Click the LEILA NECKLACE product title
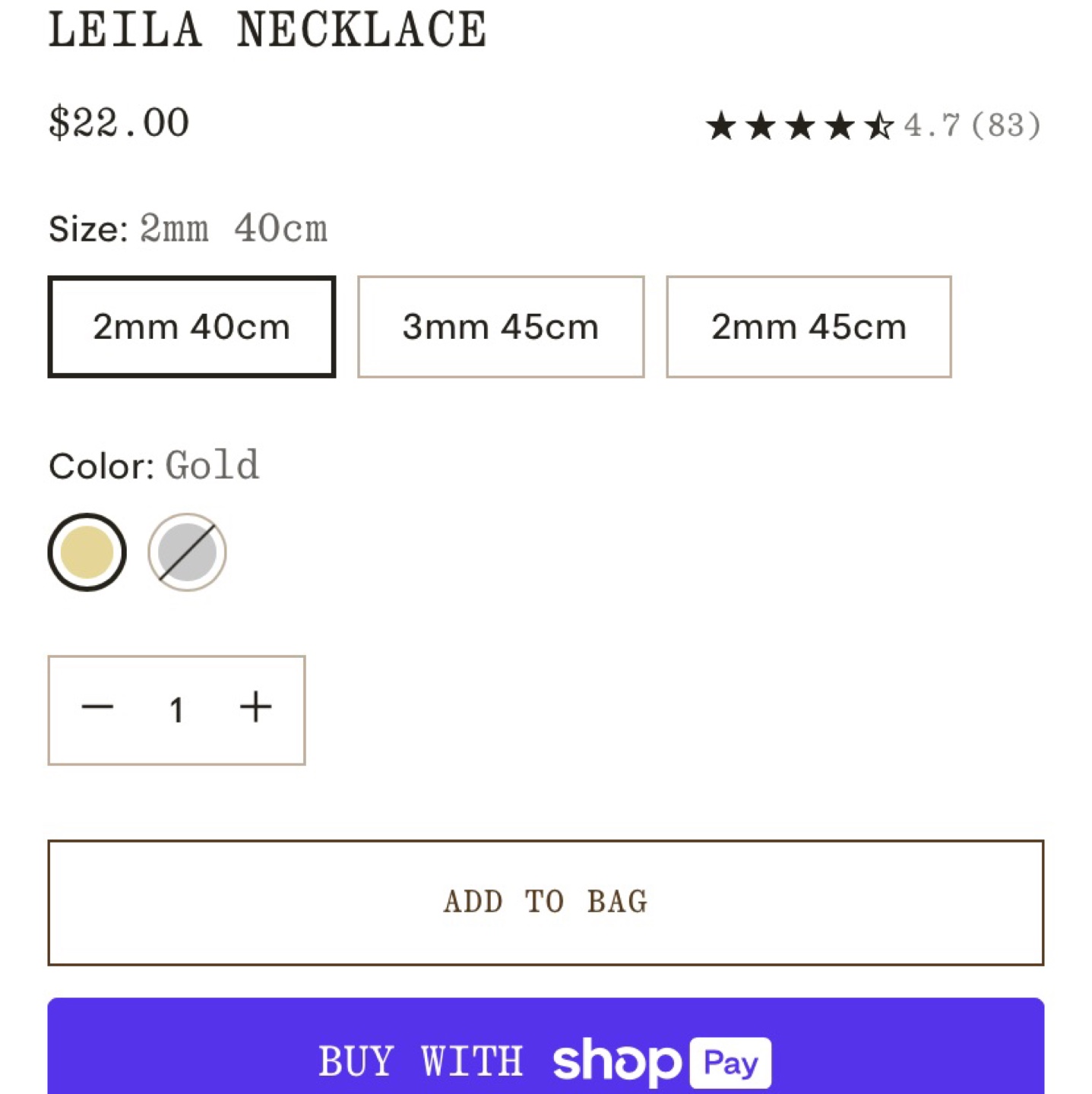The height and width of the screenshot is (1094, 1092). 267,28
